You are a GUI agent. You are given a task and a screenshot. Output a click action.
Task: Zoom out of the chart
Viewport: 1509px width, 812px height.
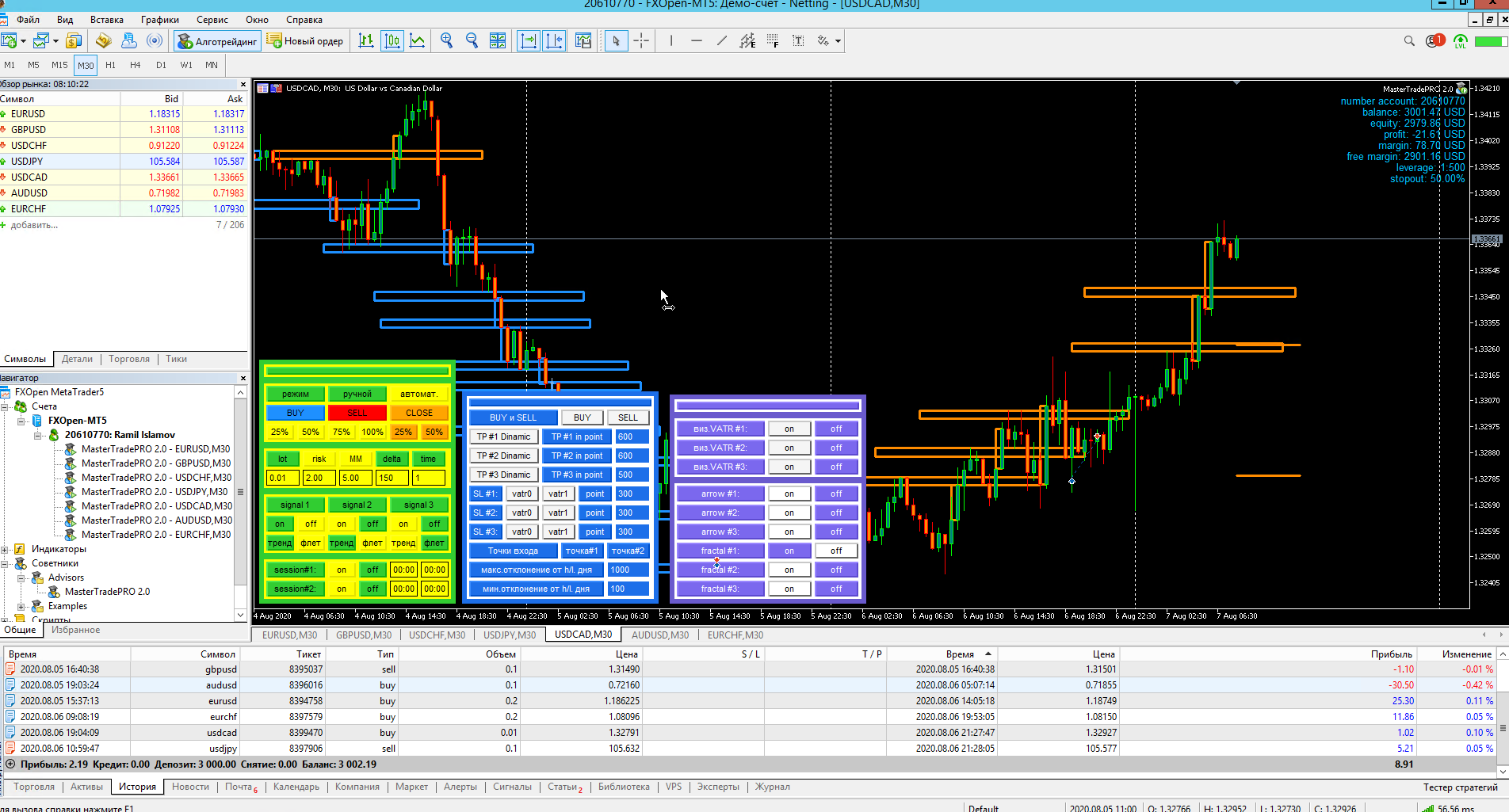click(472, 41)
